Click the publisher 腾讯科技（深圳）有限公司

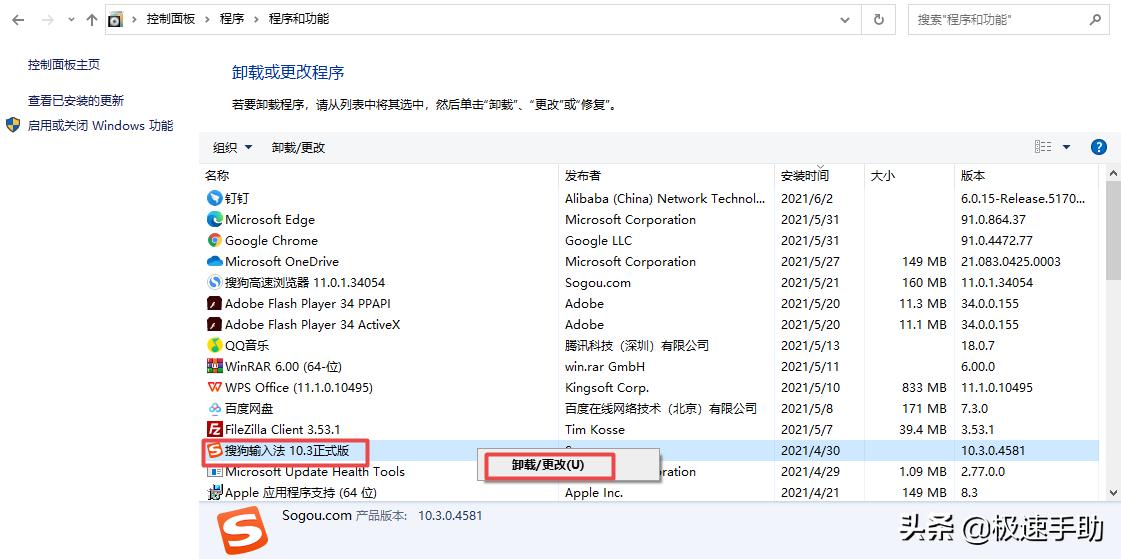636,346
